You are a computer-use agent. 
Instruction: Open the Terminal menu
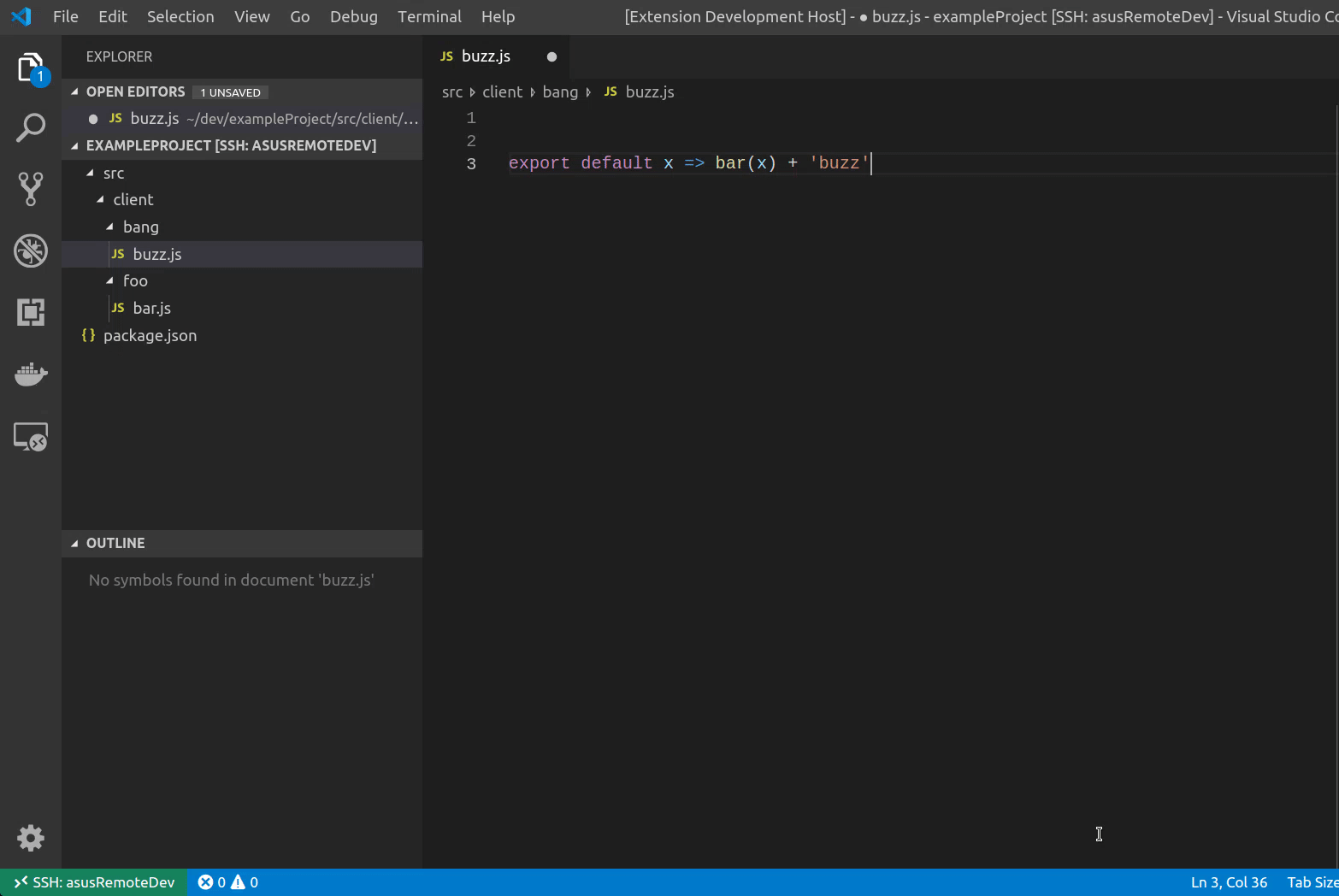pyautogui.click(x=429, y=16)
